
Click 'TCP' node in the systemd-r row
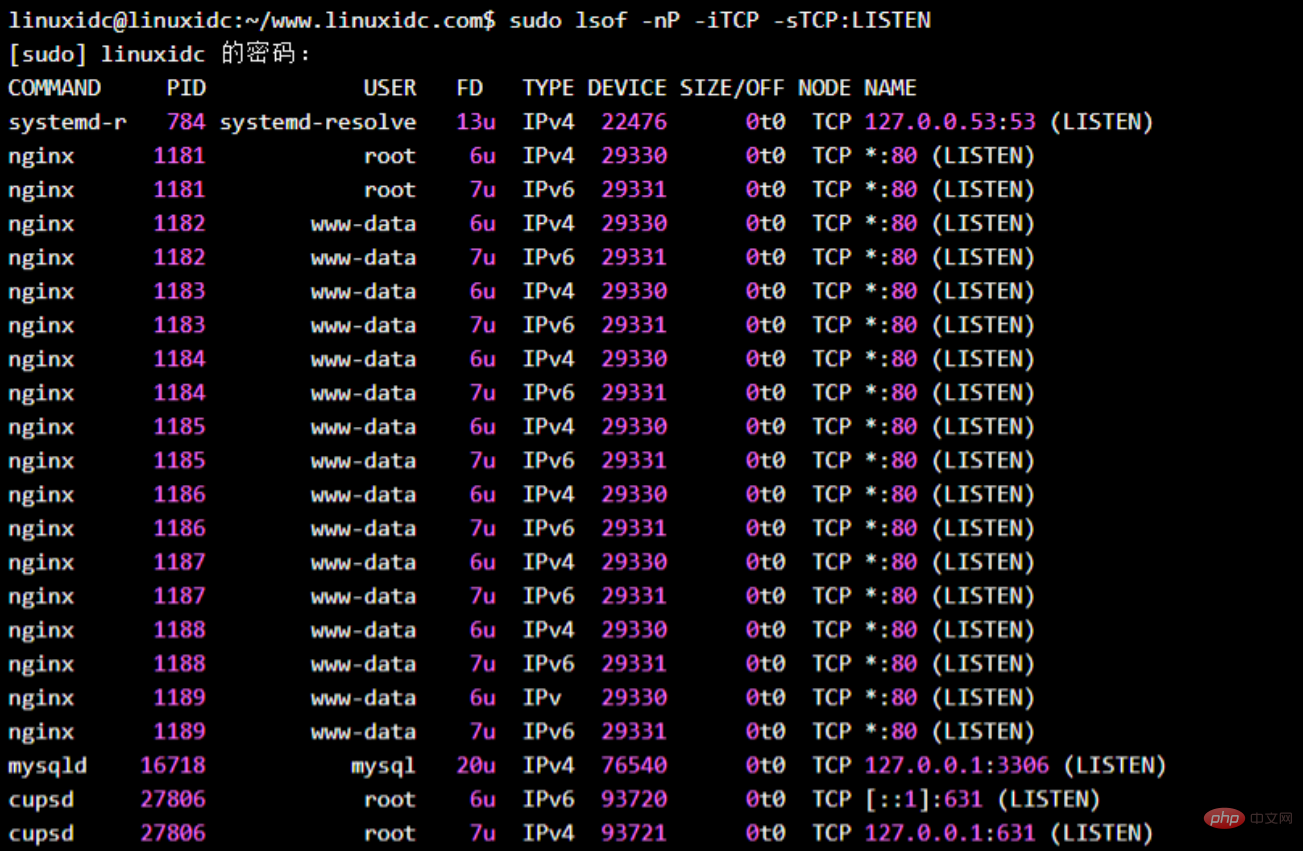(x=831, y=122)
